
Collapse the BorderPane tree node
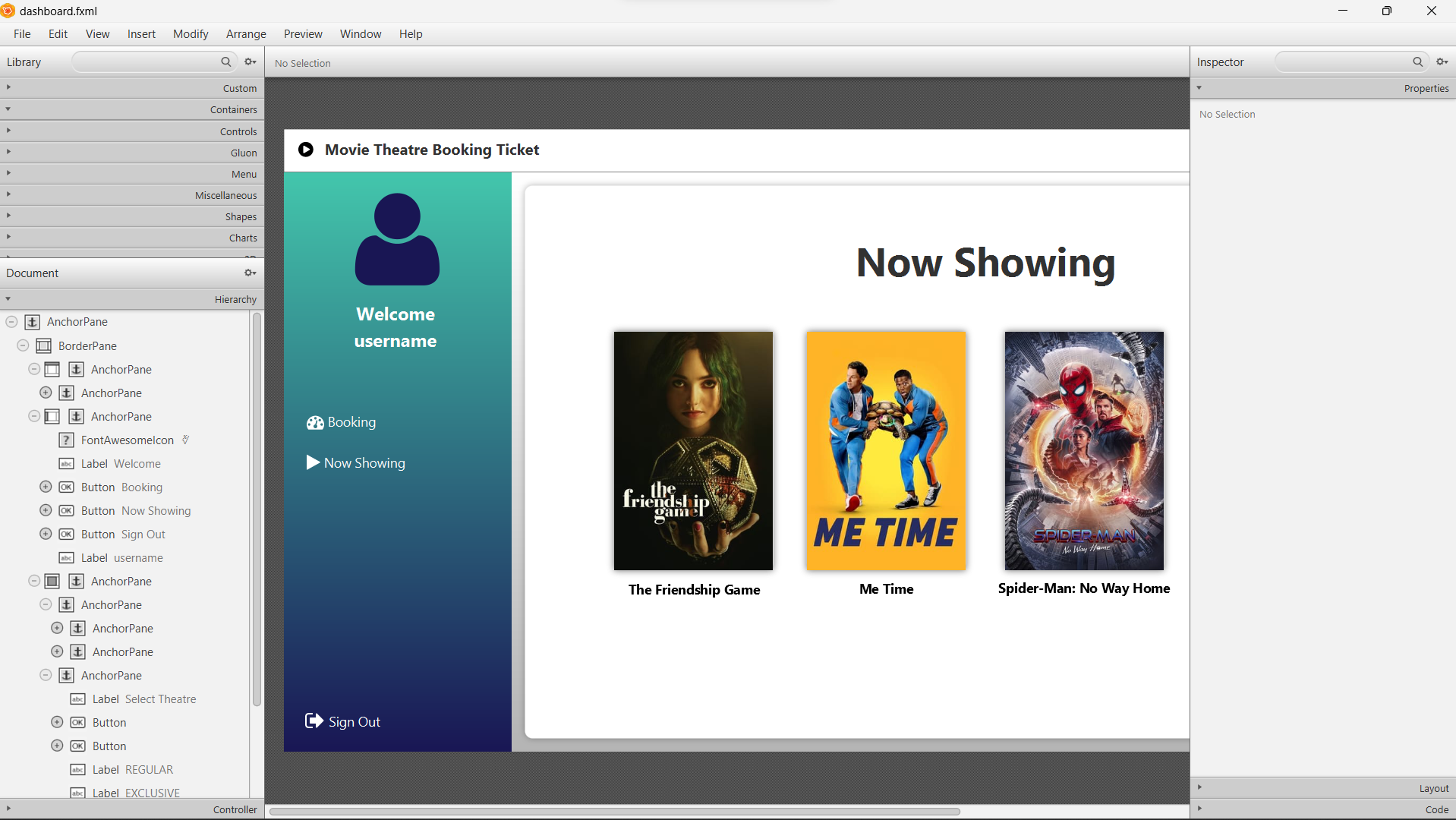[x=23, y=345]
